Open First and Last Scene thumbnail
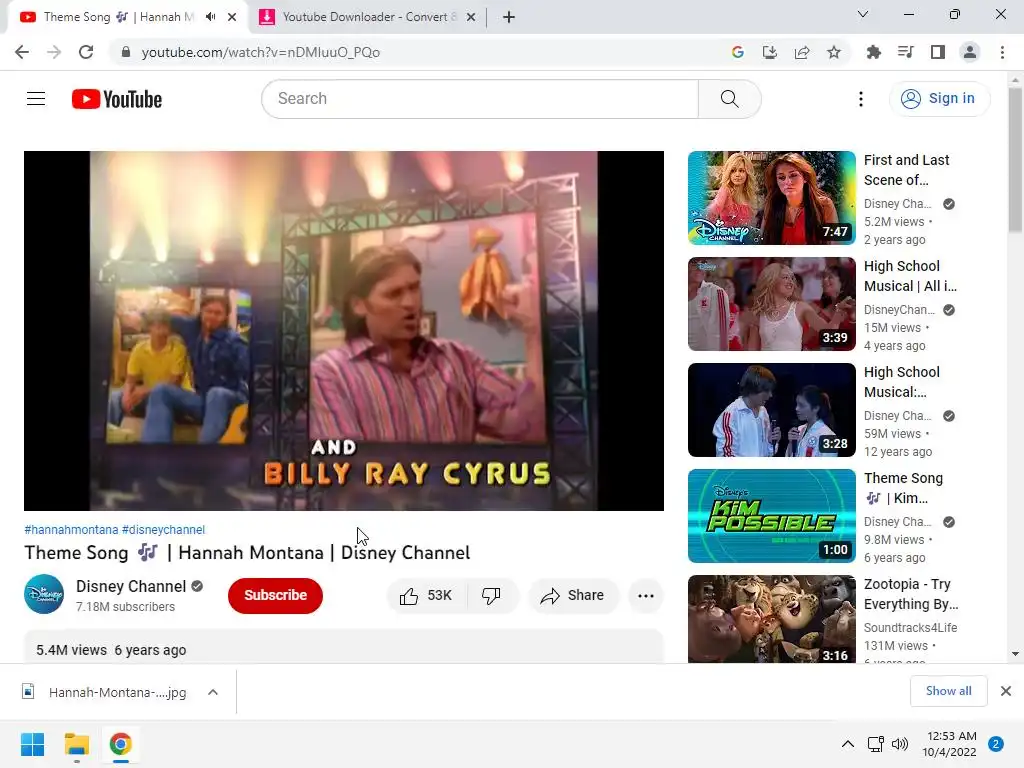This screenshot has height=768, width=1024. (x=771, y=198)
